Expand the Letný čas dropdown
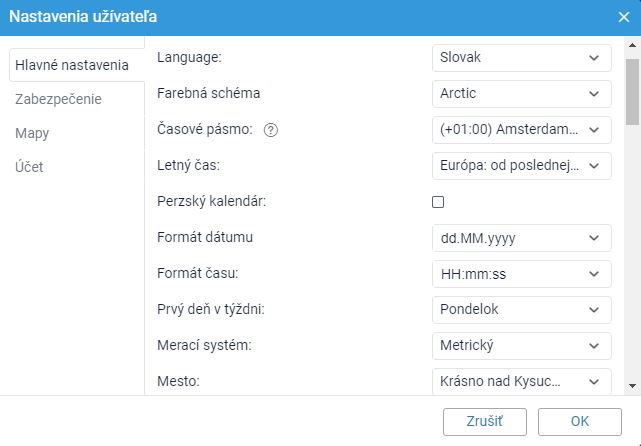The image size is (641, 446). click(x=522, y=166)
